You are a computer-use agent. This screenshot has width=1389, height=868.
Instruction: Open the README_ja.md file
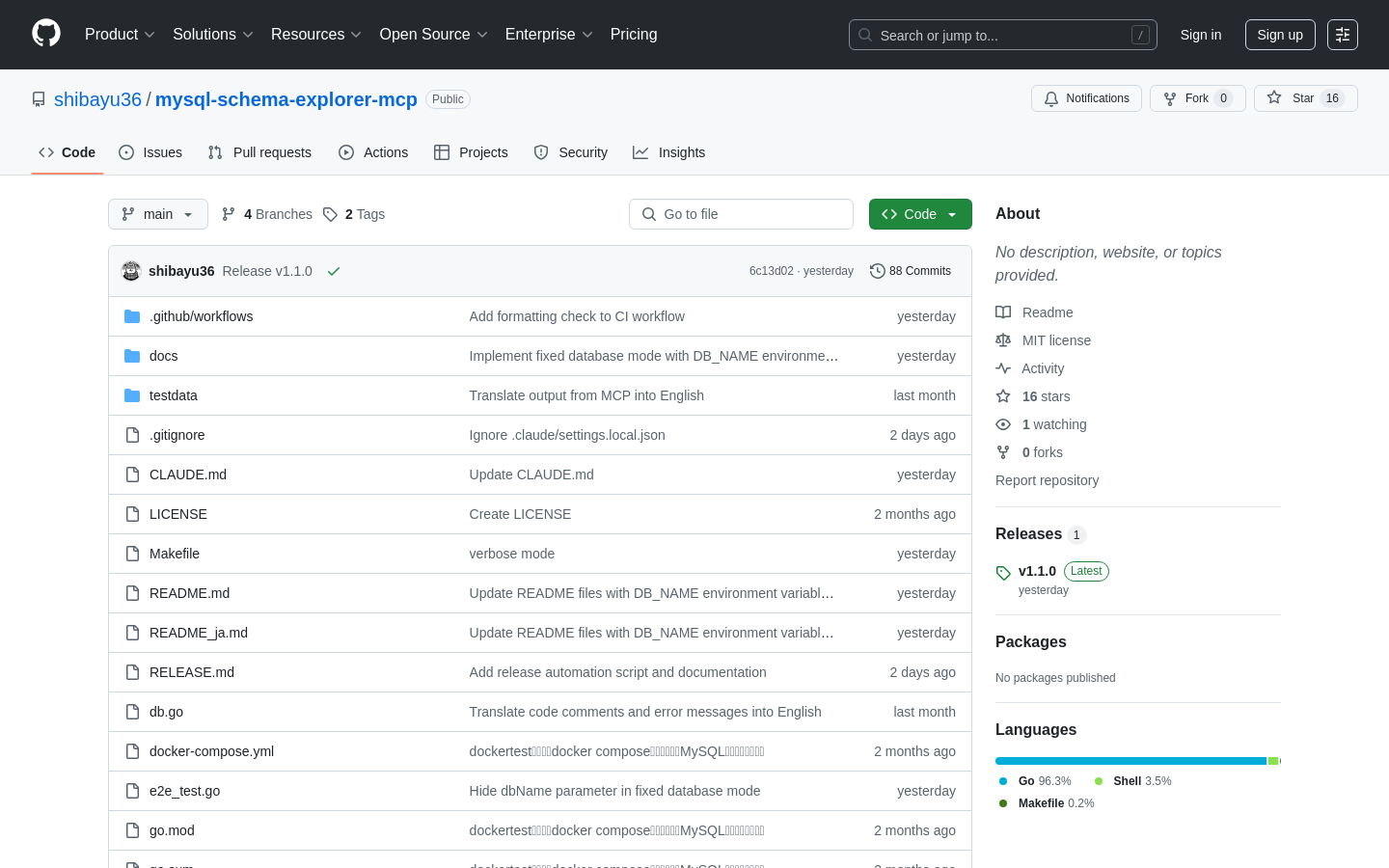[x=199, y=633]
